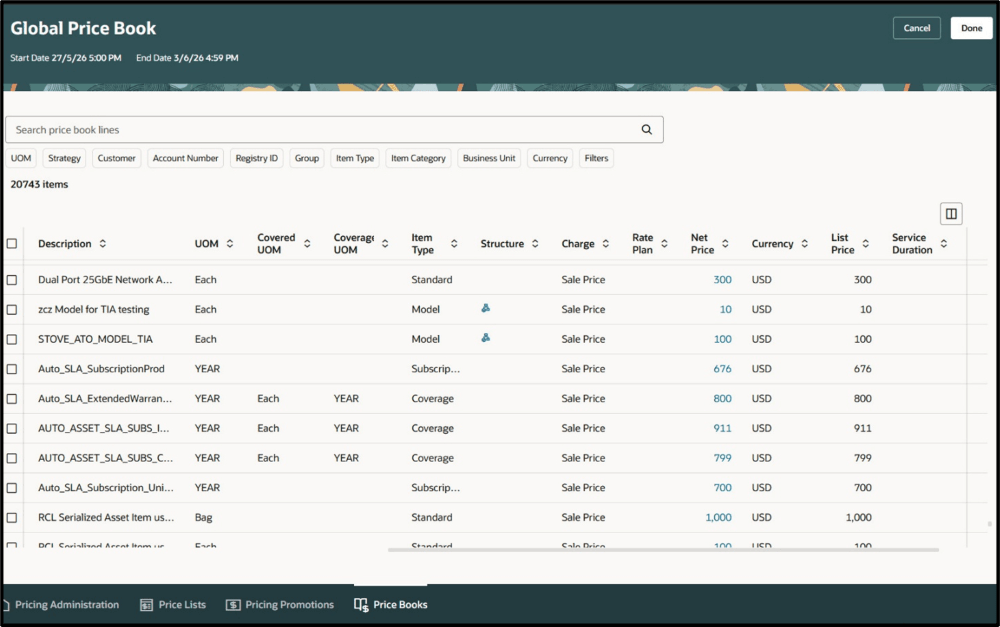Screen dimensions: 1000x627
Task: Click the horizontal table scrollbar
Action: coord(663,550)
